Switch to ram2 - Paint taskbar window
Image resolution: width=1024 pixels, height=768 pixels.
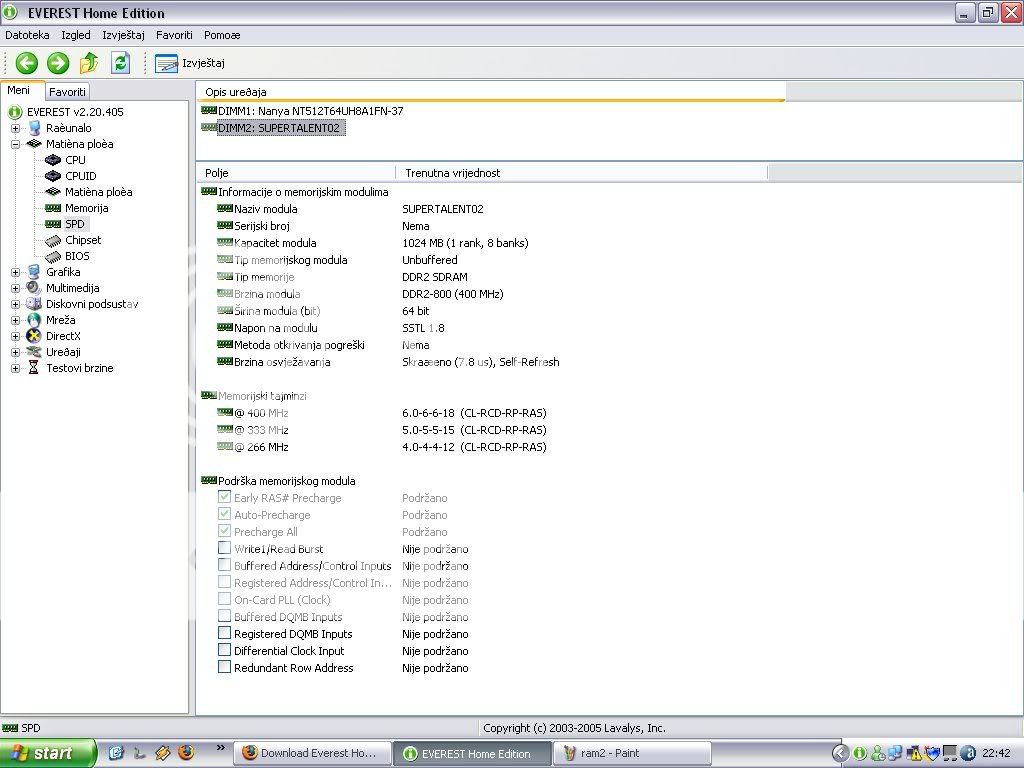point(631,754)
